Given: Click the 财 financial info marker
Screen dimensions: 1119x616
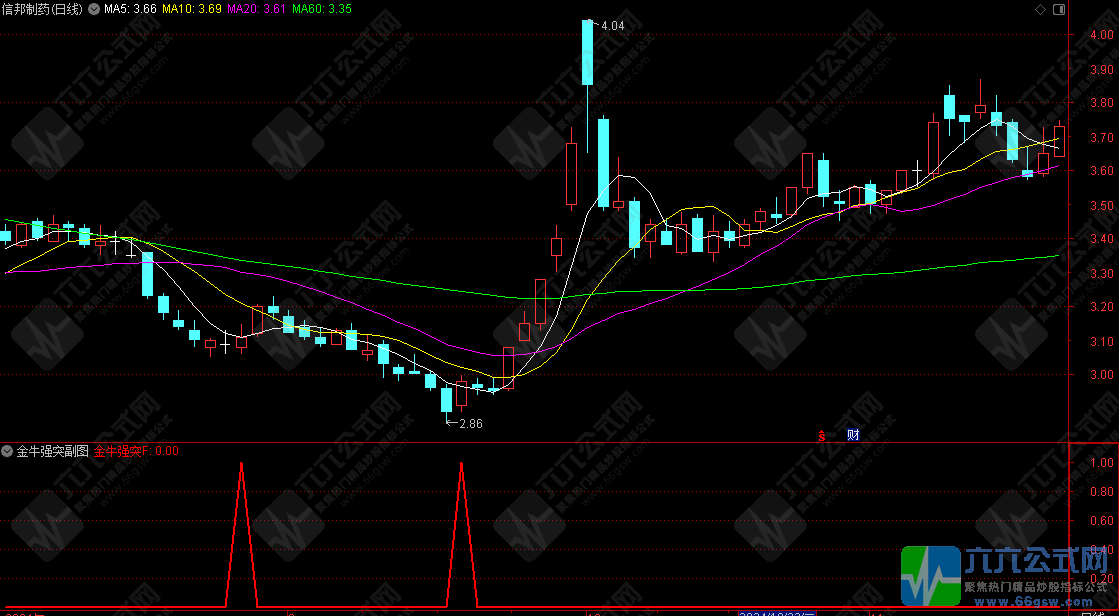Looking at the screenshot, I should (x=853, y=434).
